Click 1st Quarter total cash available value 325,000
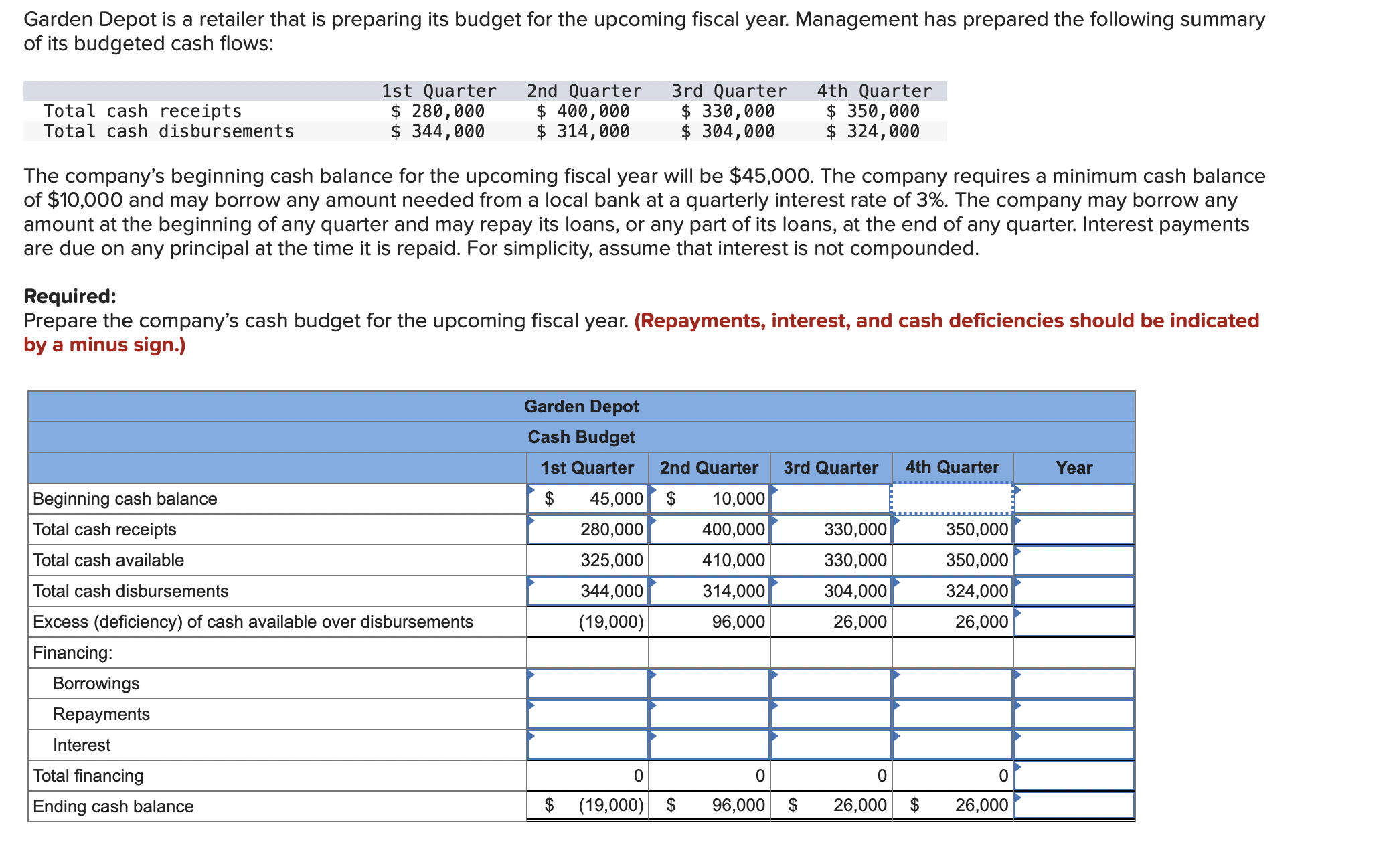Screen dimensions: 1397x868 coord(612,560)
